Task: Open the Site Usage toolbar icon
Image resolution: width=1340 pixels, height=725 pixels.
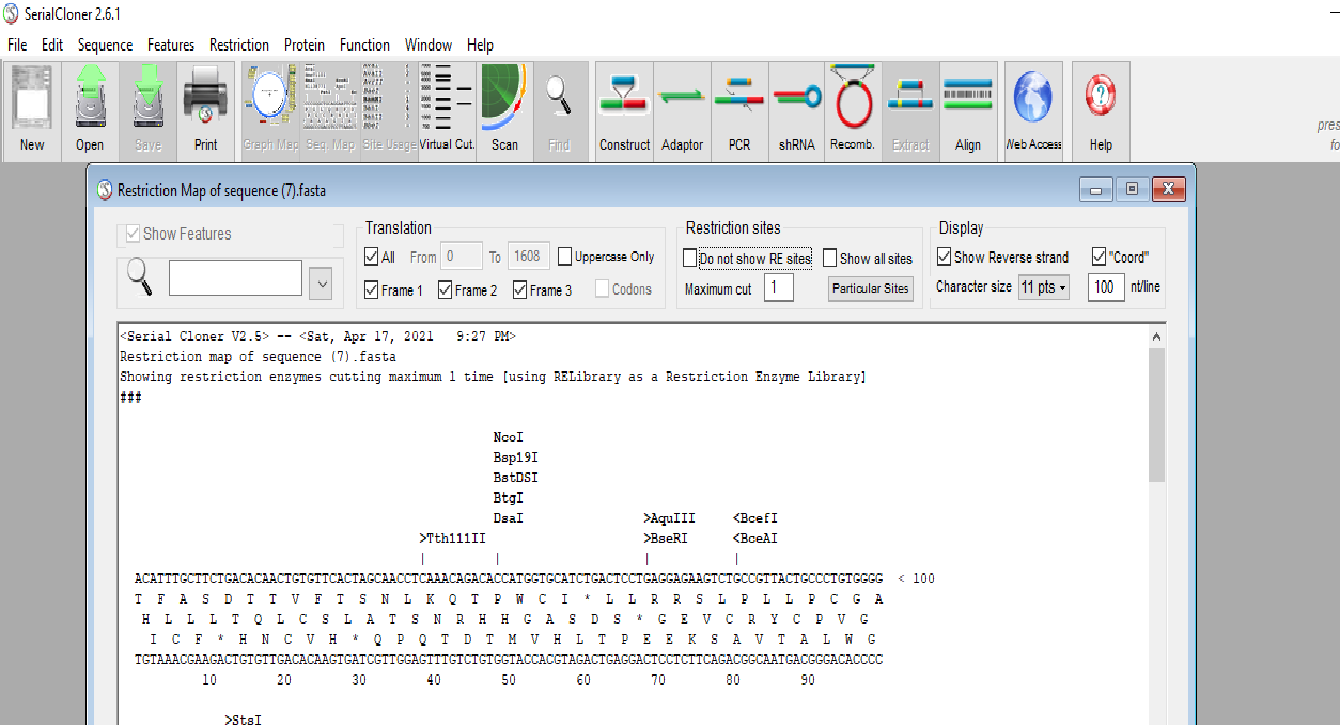Action: click(389, 110)
